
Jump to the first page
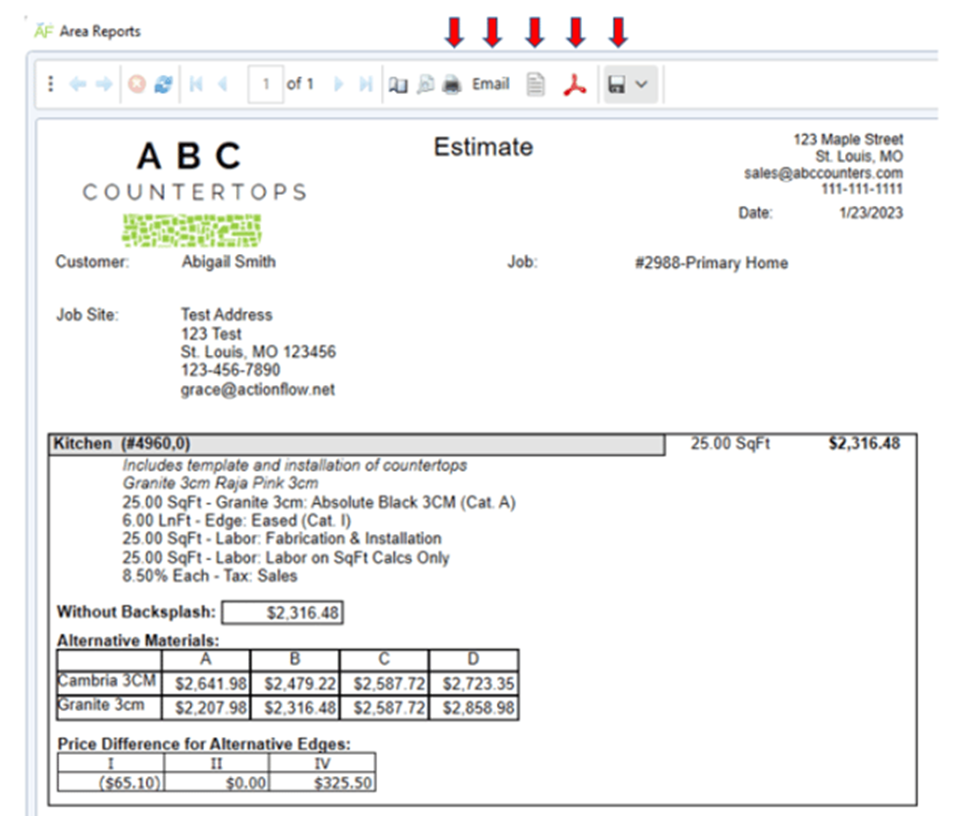point(196,83)
